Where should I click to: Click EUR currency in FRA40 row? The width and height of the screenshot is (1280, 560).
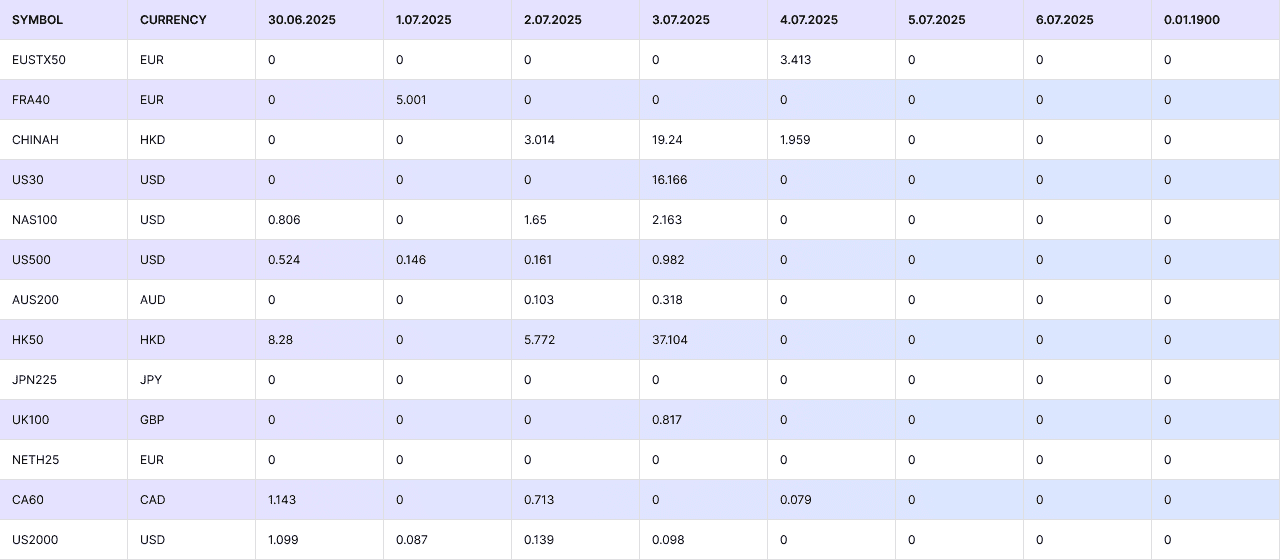(x=192, y=100)
